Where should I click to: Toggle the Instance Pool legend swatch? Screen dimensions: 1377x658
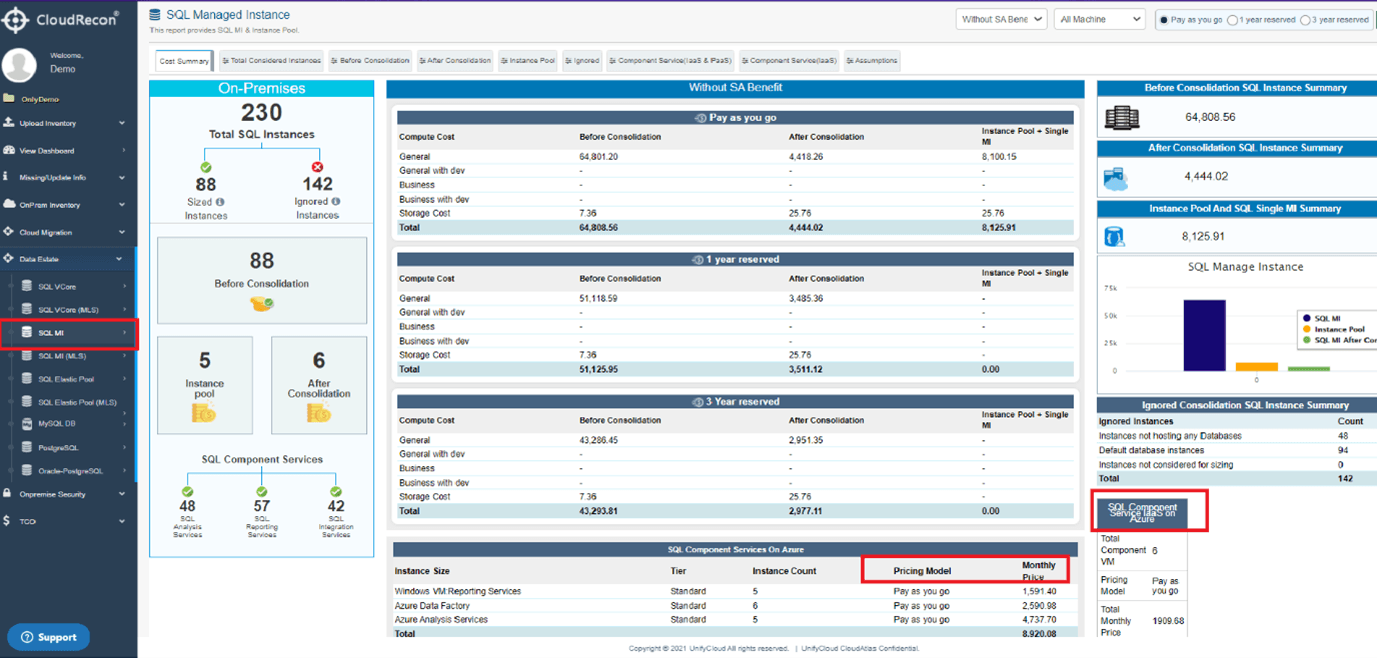[x=1307, y=329]
